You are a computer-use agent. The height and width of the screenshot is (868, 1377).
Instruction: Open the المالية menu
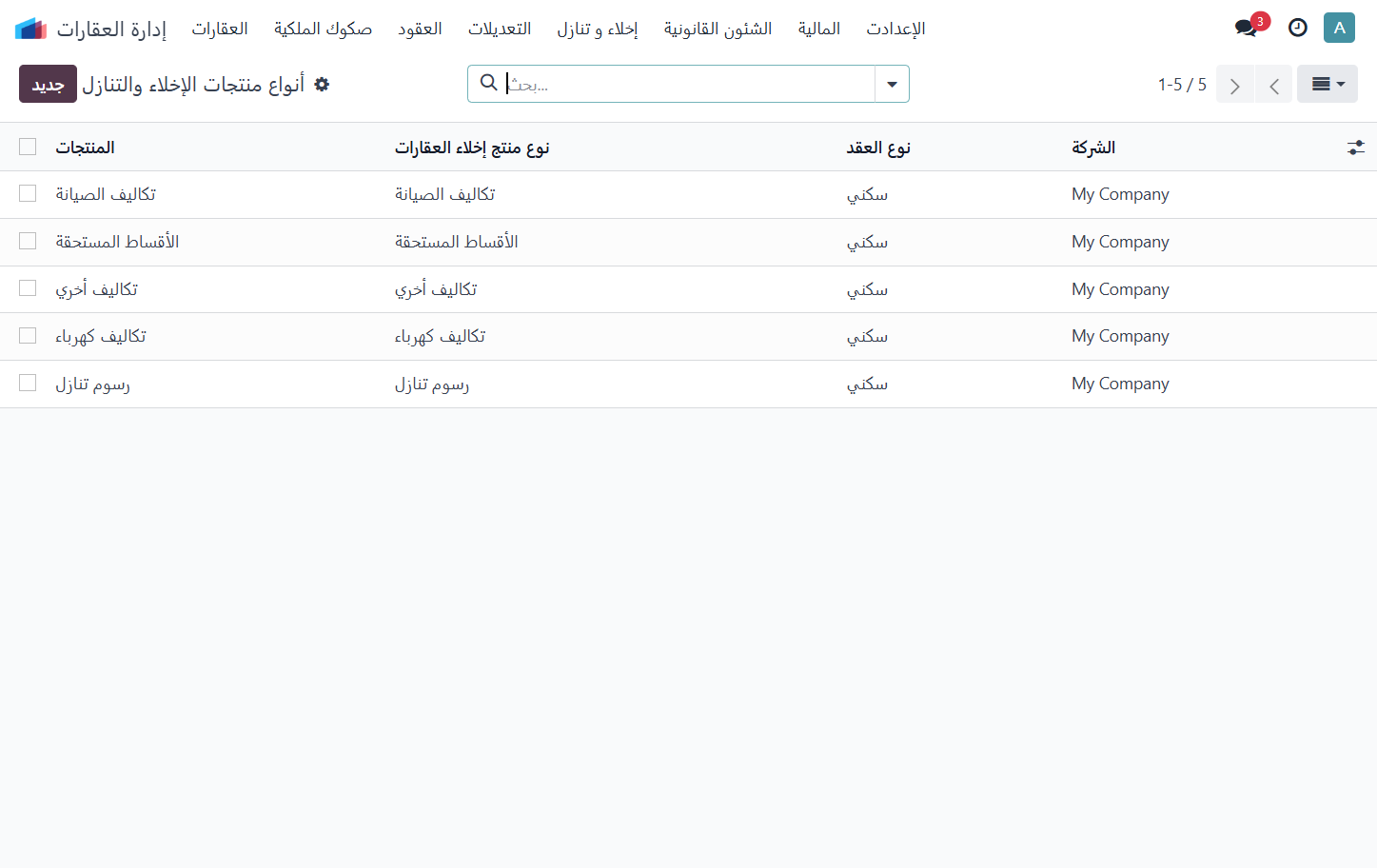click(819, 29)
